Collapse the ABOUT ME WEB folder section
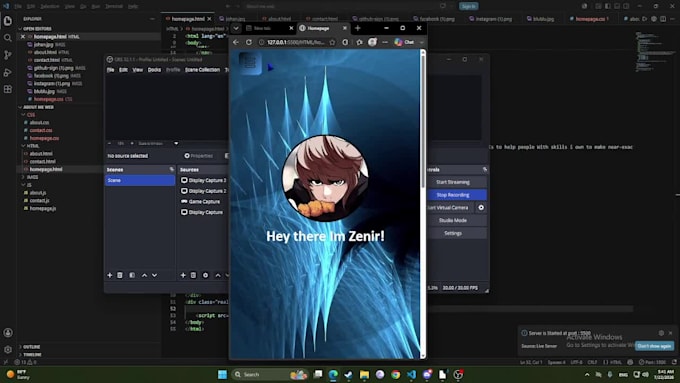The width and height of the screenshot is (680, 383). pos(38,107)
